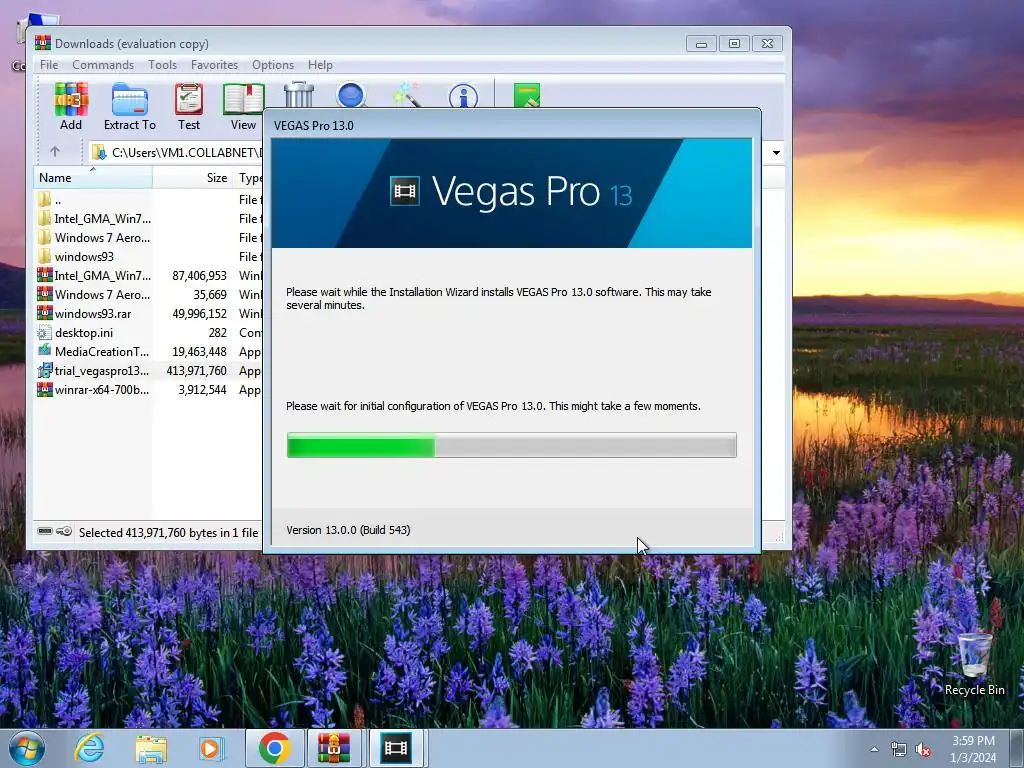This screenshot has width=1024, height=768.
Task: Select the 35,669 byte Windows 7 Aero archive
Action: tap(148, 295)
